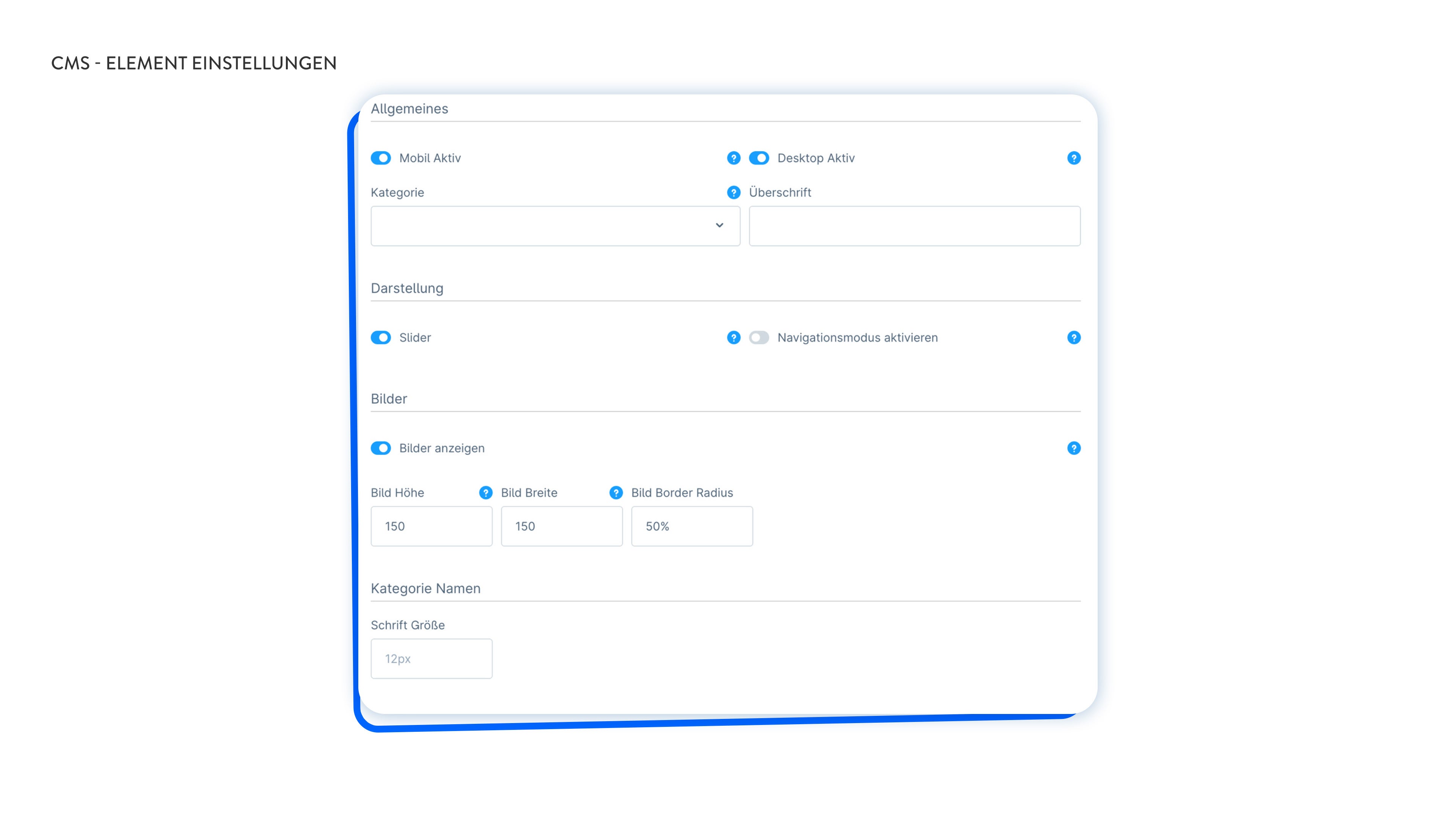Select the Bilder anzeigen label

pos(441,448)
